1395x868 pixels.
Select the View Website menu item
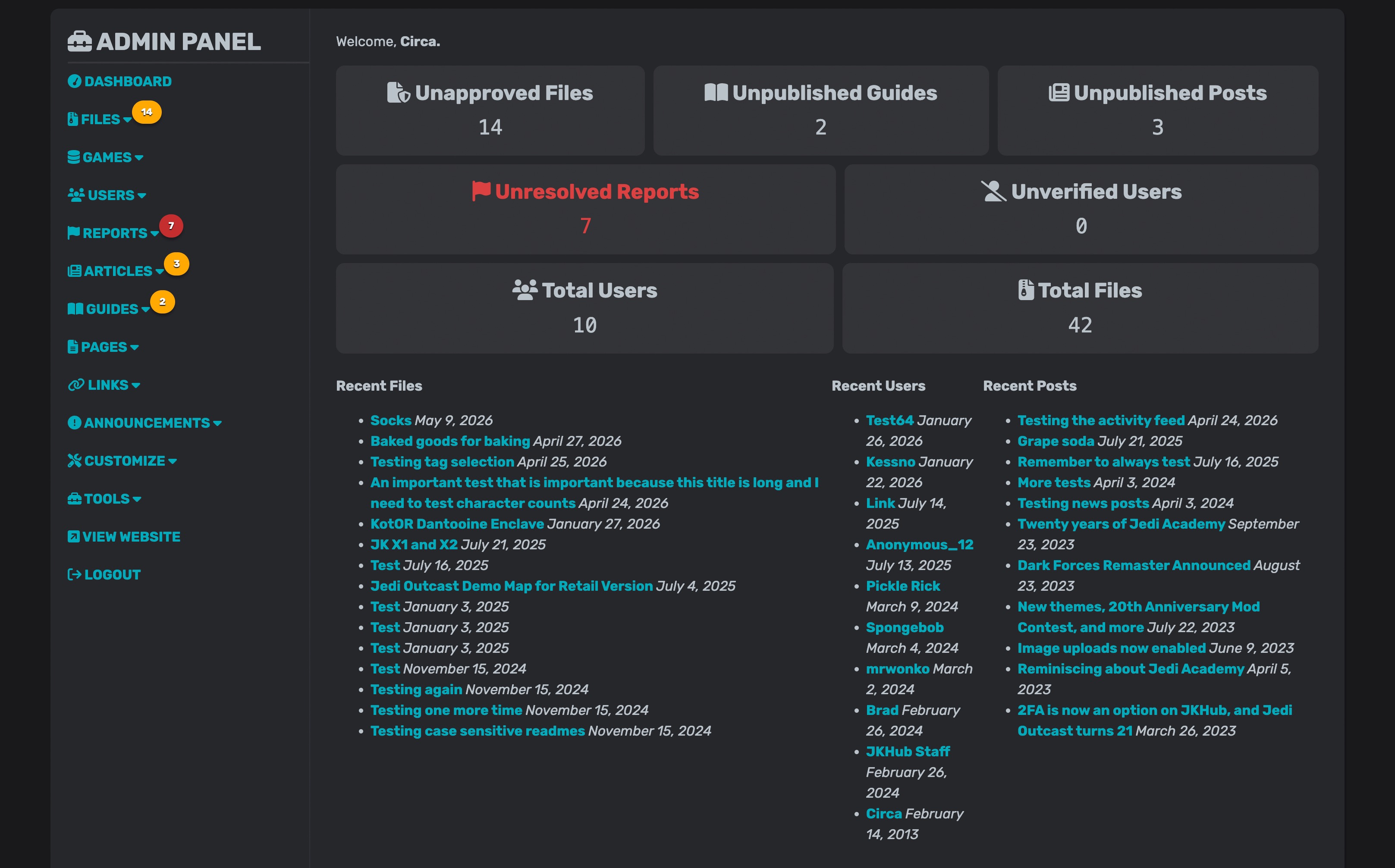pos(124,536)
